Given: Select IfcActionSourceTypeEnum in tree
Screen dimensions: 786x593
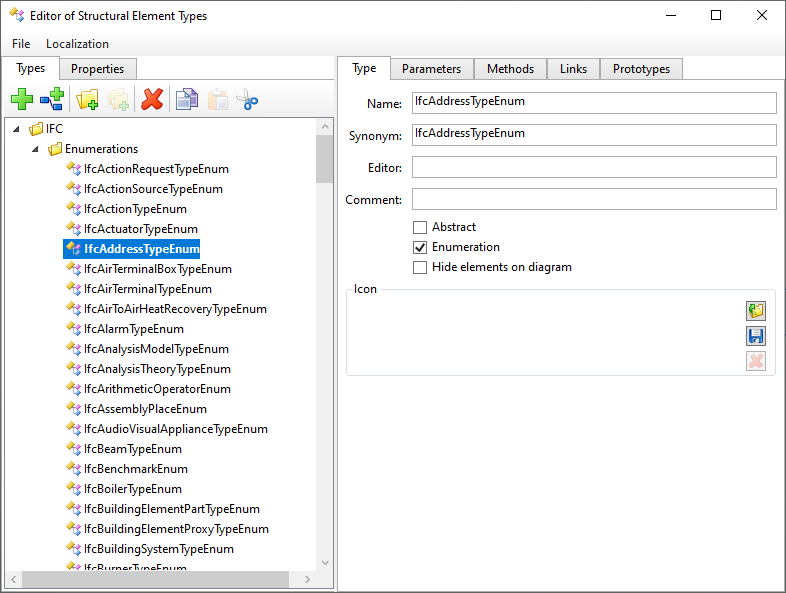Looking at the screenshot, I should click(x=153, y=189).
